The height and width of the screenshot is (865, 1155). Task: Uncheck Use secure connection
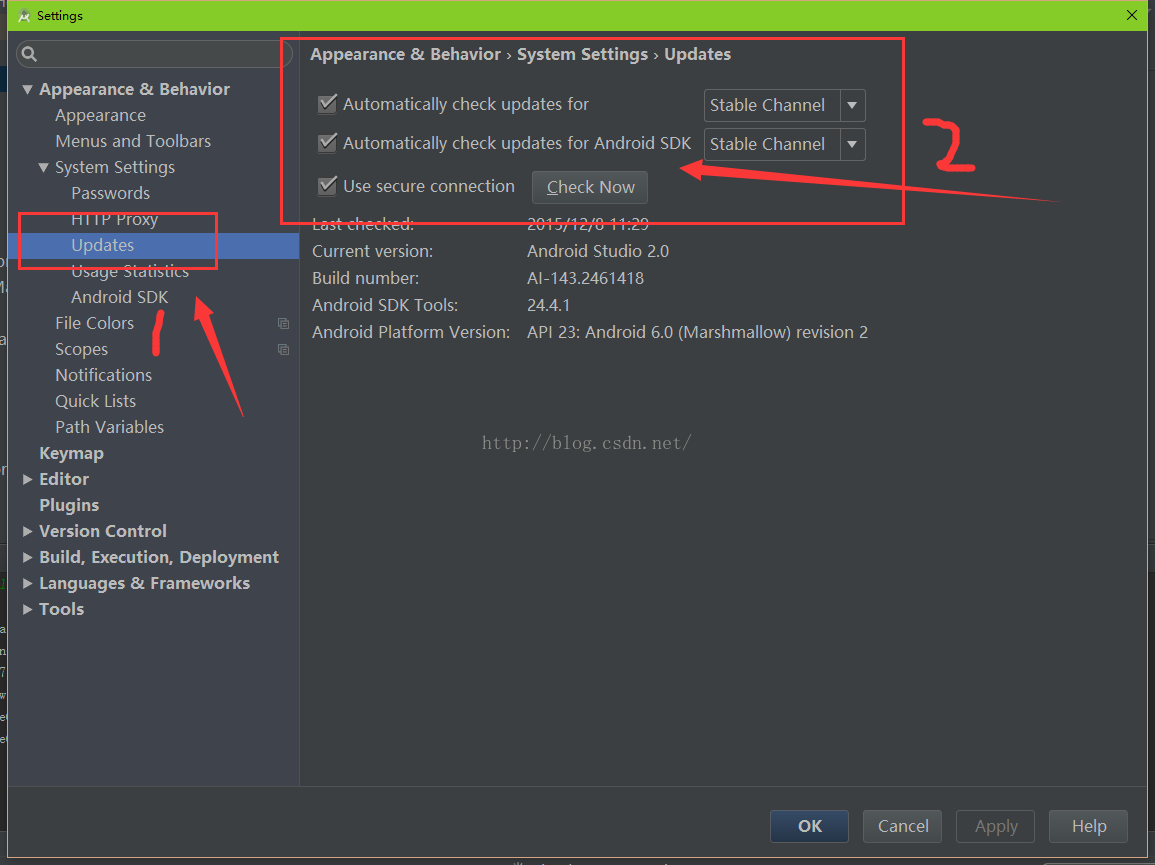[327, 186]
